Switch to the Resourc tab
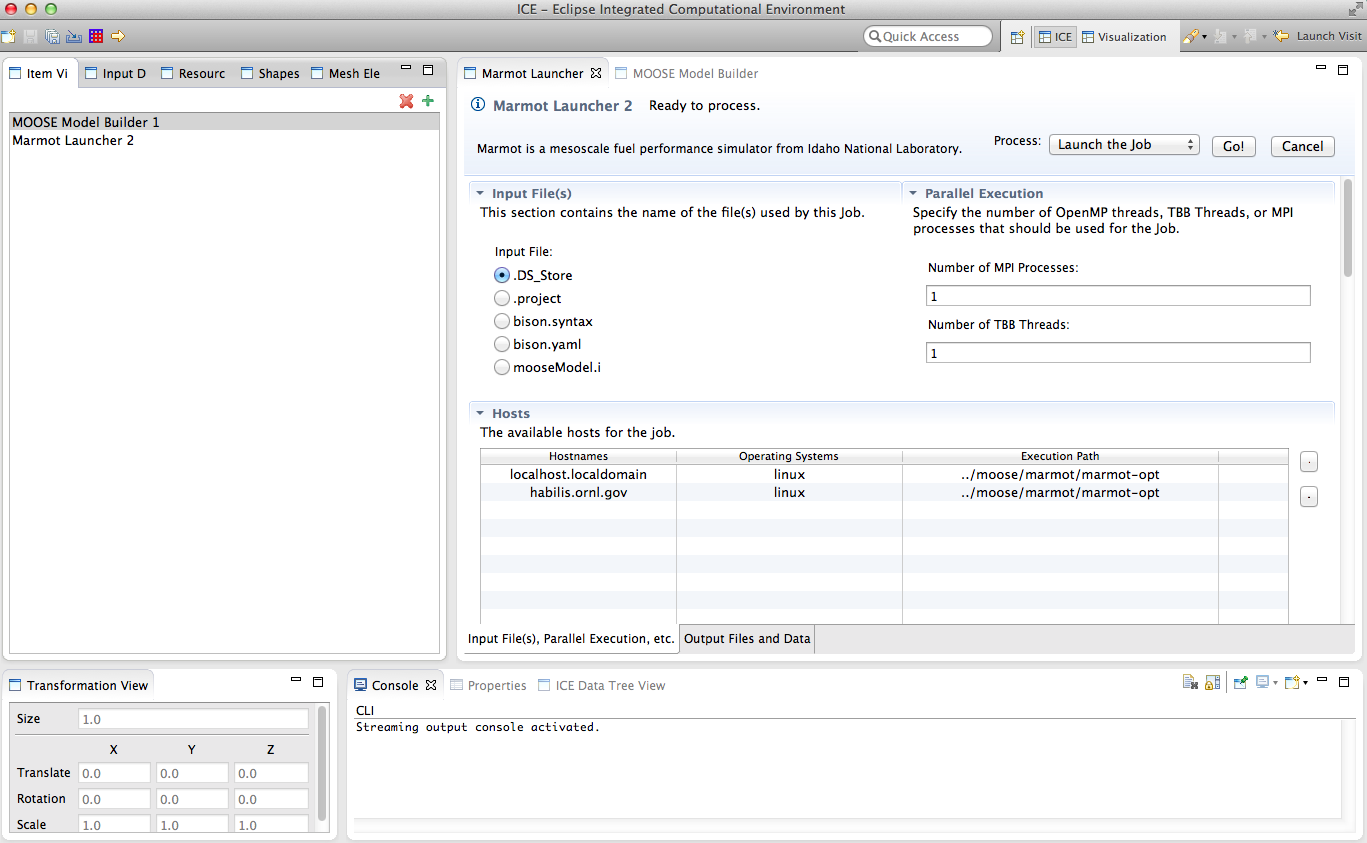The image size is (1367, 843). pos(193,73)
